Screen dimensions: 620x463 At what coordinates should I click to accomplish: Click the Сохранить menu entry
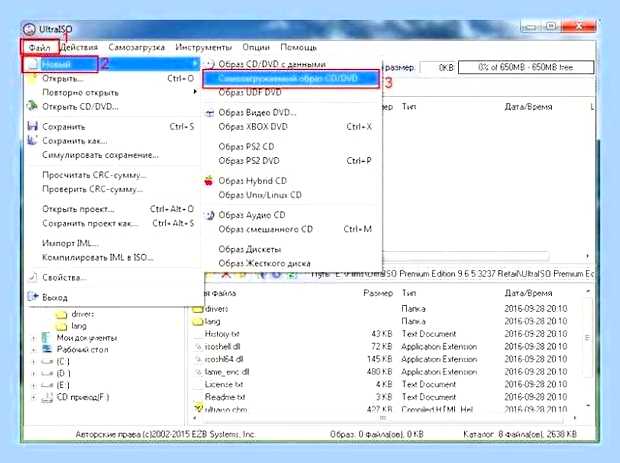click(113, 127)
